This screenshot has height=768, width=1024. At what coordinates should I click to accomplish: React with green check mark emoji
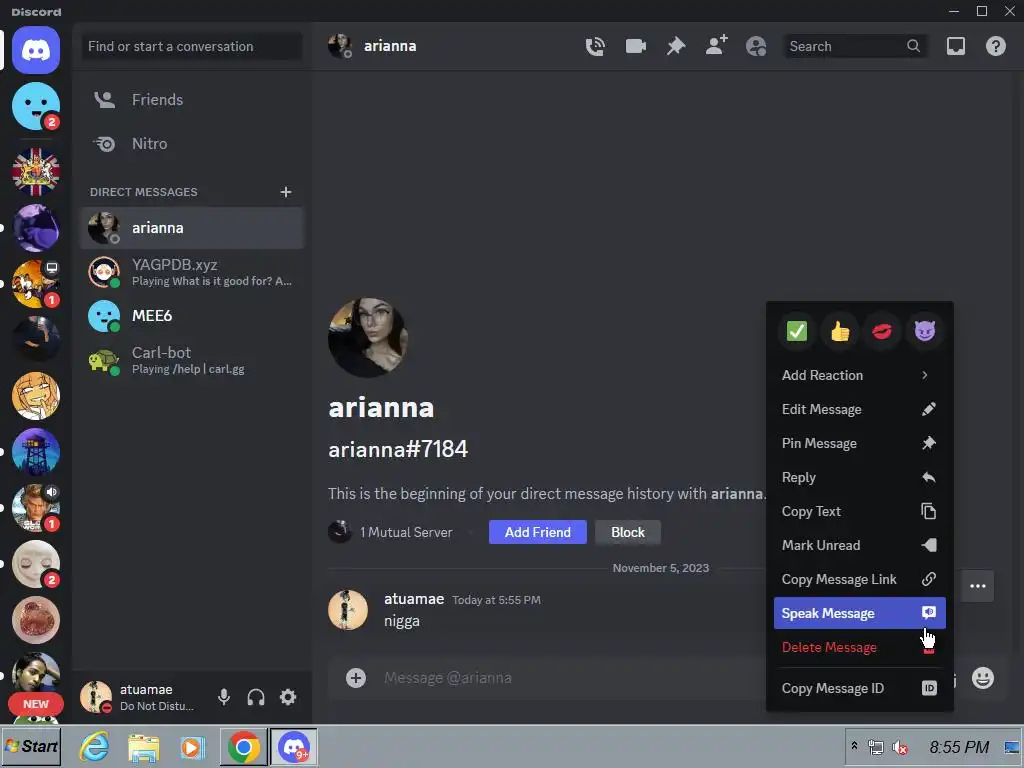(x=797, y=331)
